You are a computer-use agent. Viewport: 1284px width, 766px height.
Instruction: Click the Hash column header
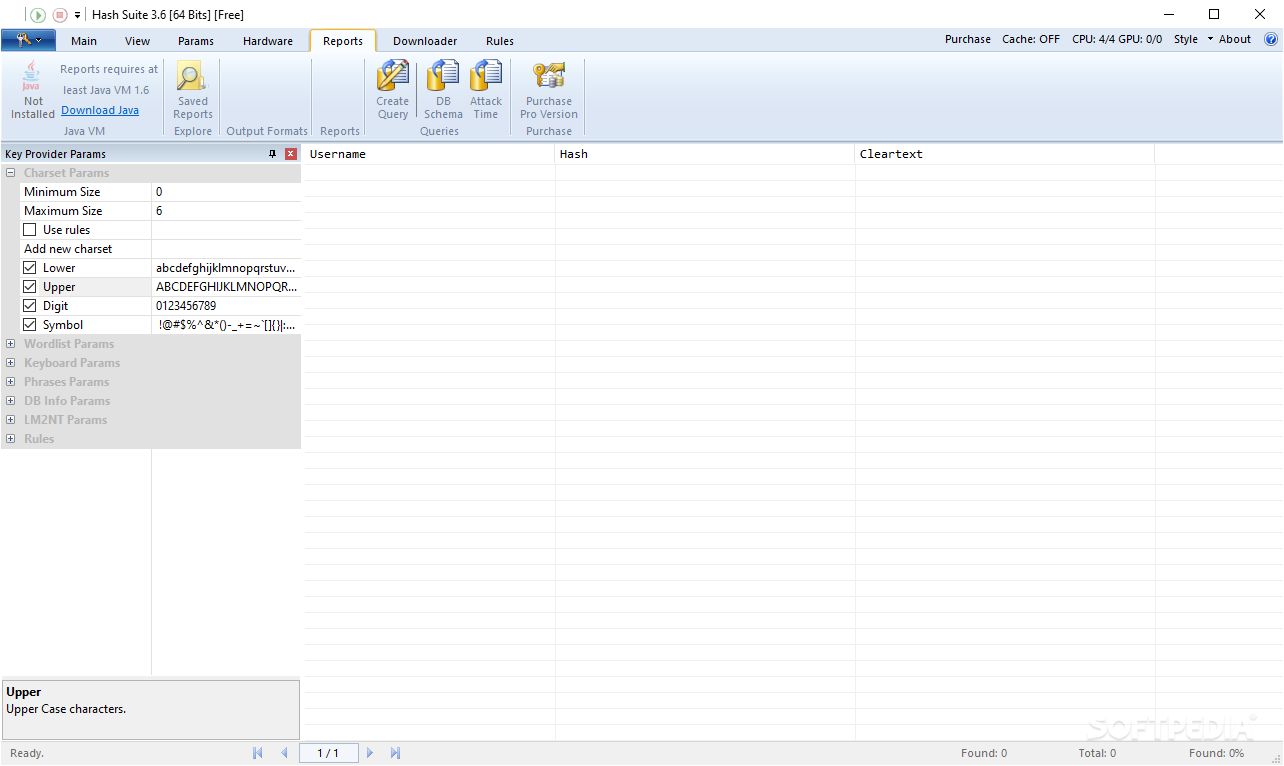[706, 154]
